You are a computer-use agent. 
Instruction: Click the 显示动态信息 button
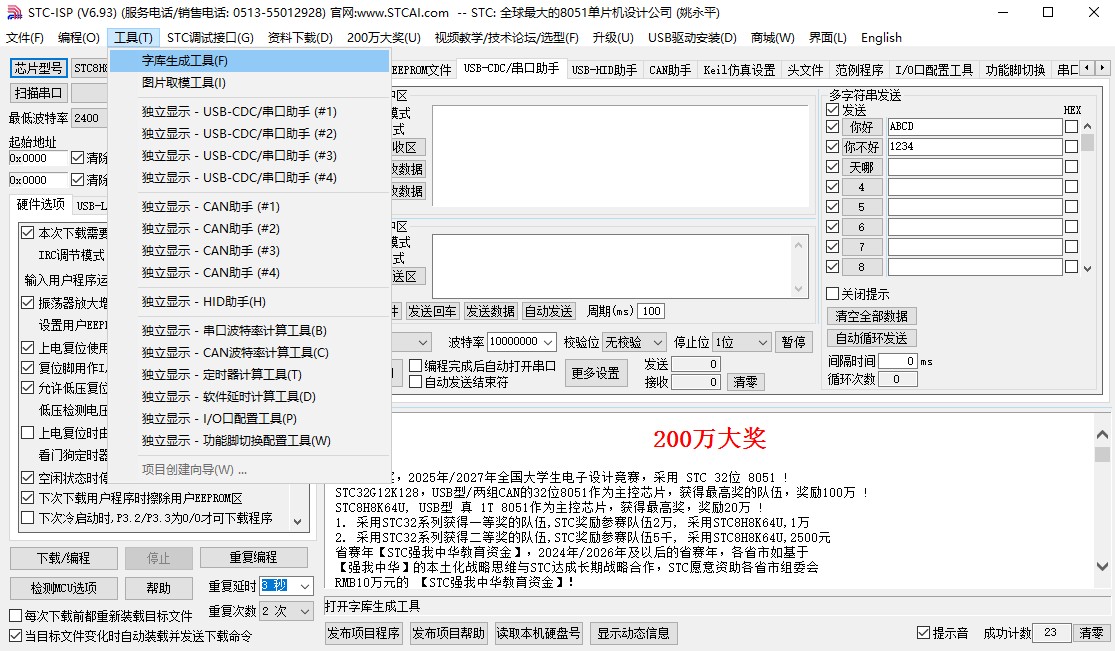633,633
